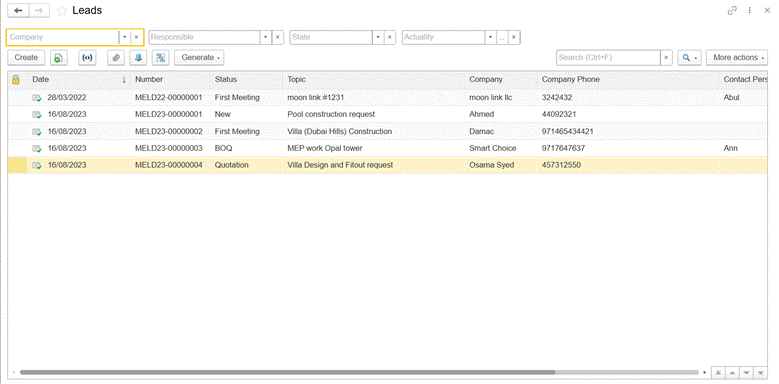Focus the State filter input
This screenshot has width=779, height=384.
coord(331,37)
